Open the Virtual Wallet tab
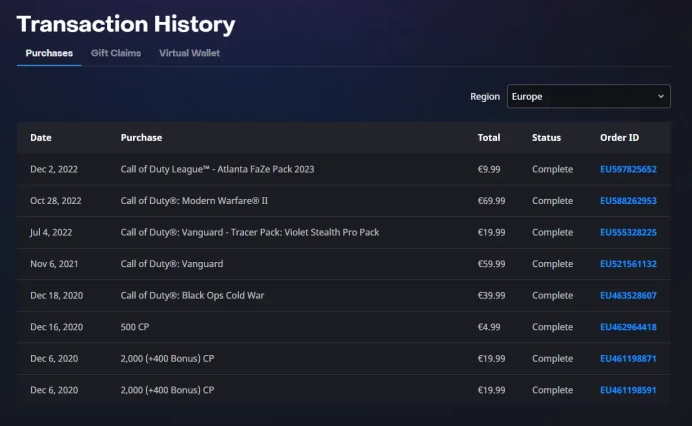The width and height of the screenshot is (692, 426). click(189, 53)
